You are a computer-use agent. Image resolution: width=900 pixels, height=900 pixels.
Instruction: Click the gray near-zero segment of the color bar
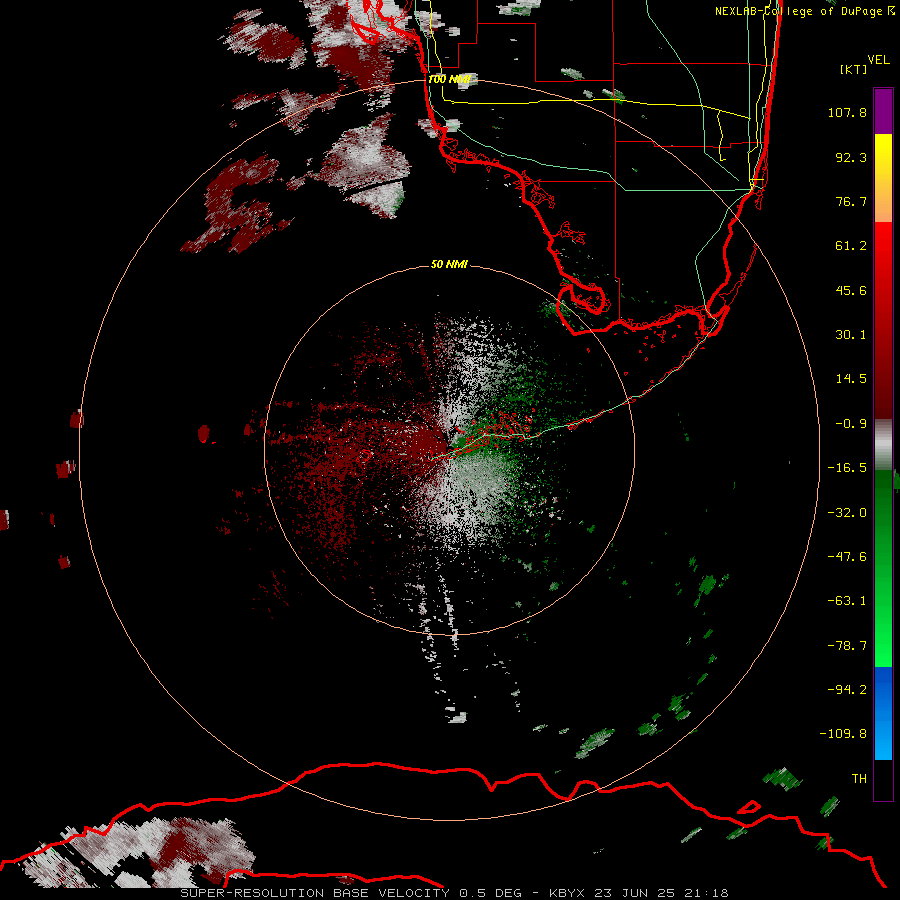883,444
